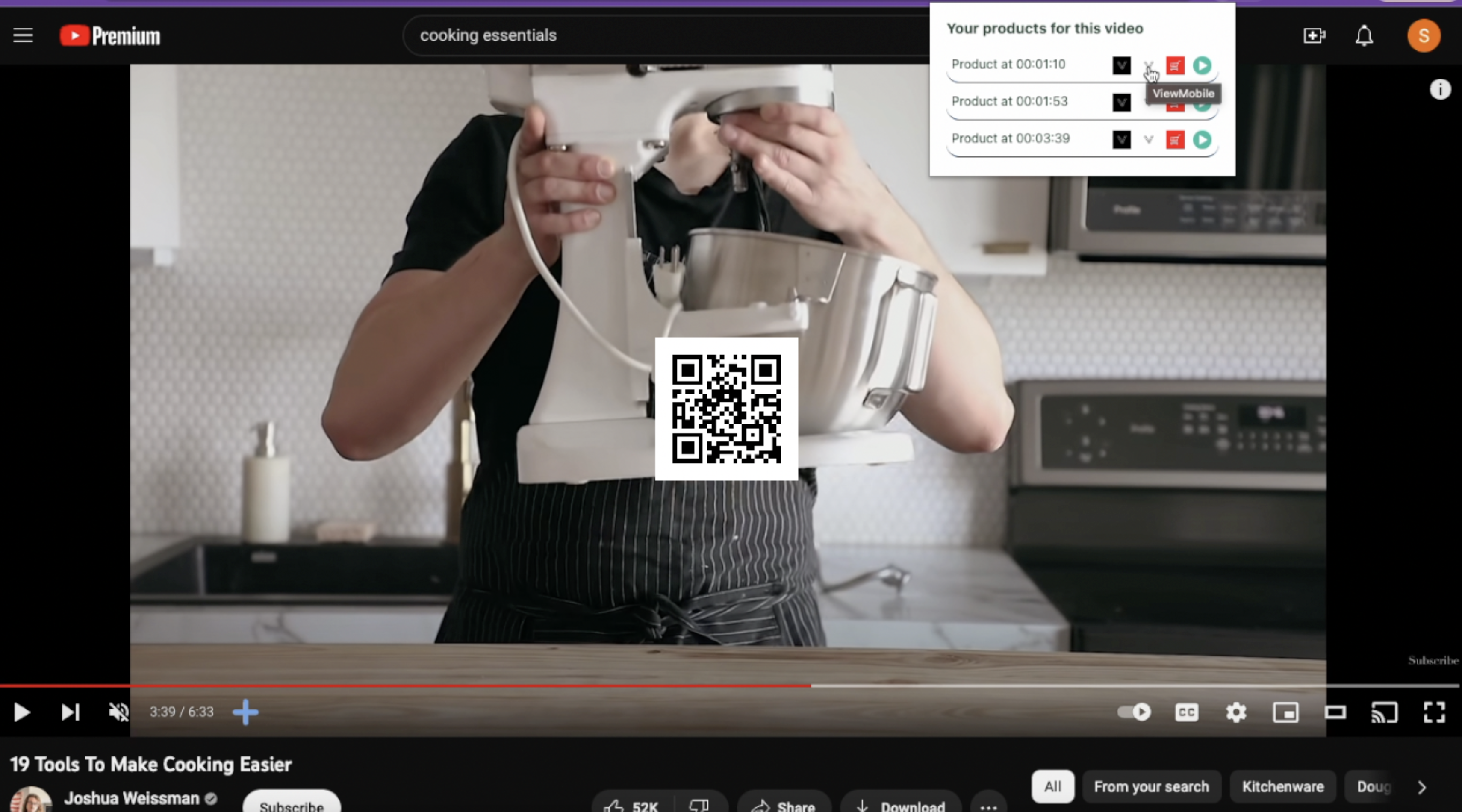Switch to theater mode
The image size is (1462, 812).
1335,712
